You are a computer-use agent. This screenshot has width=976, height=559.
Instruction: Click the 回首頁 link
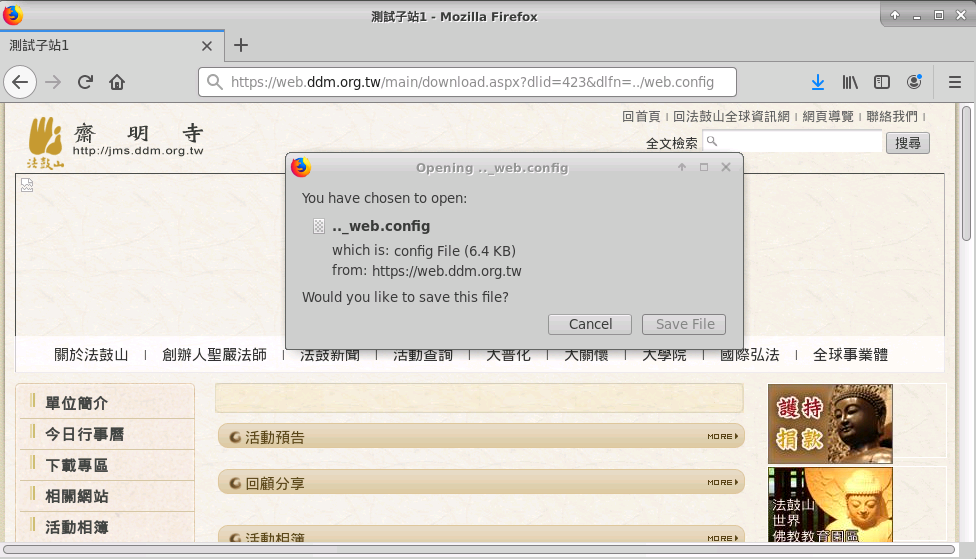point(641,116)
